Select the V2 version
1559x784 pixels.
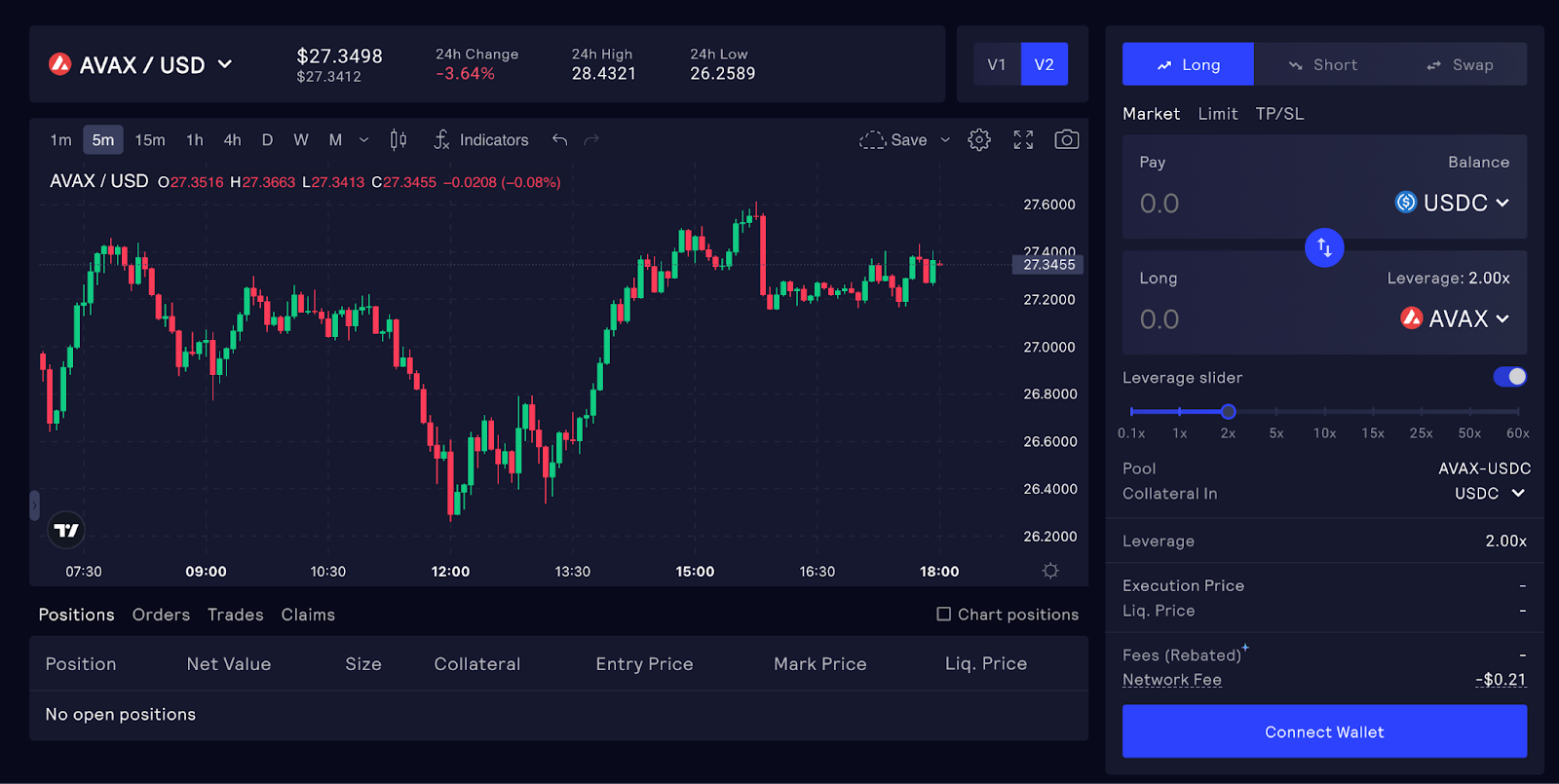pos(1045,64)
